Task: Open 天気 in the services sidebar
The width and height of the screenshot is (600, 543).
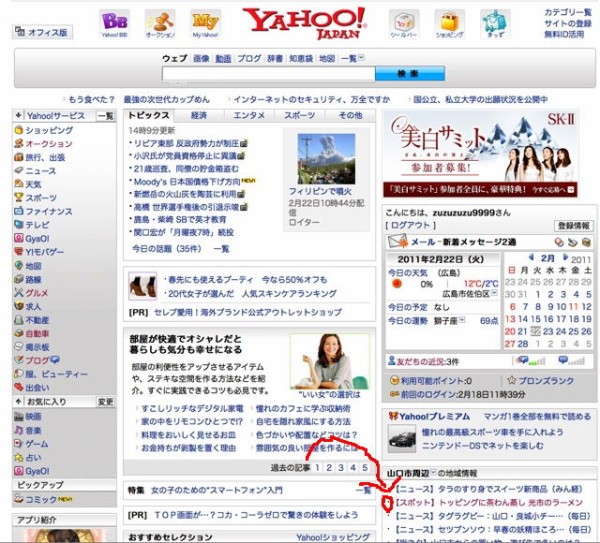Action: (33, 184)
